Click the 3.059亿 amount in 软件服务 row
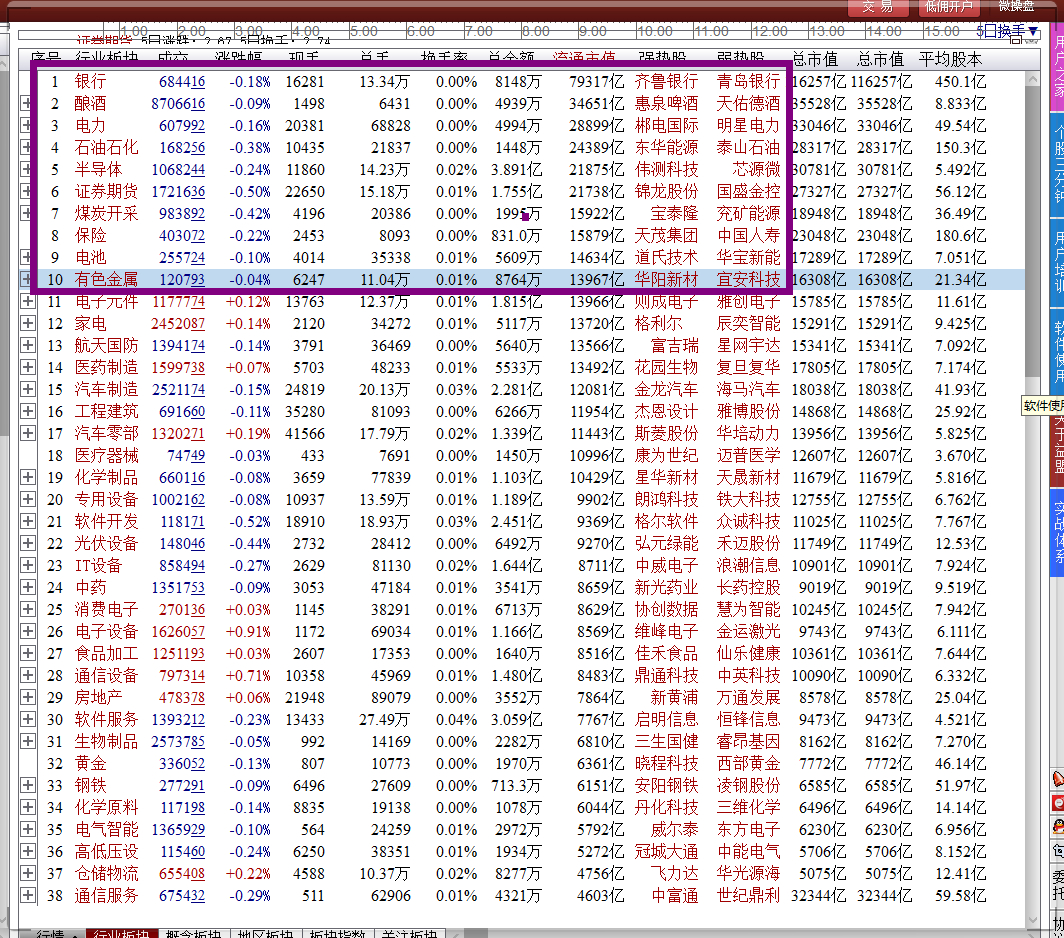Image resolution: width=1064 pixels, height=938 pixels. 516,719
